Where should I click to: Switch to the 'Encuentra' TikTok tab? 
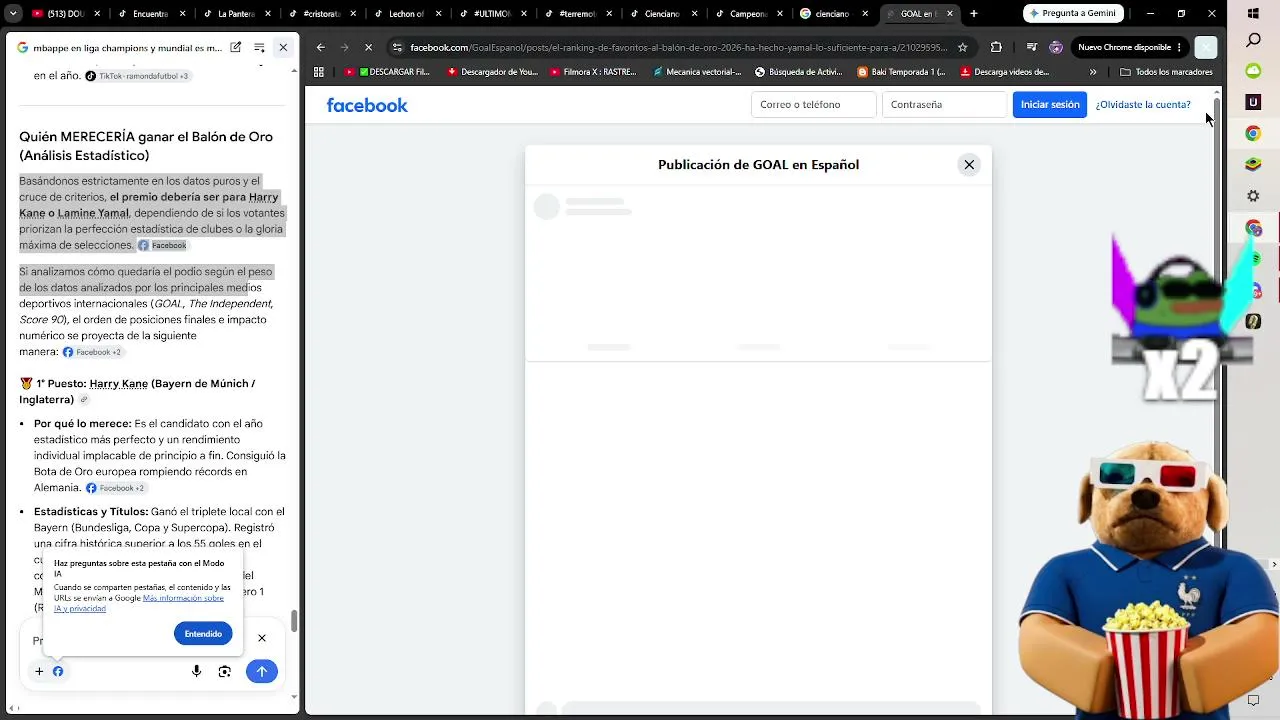(150, 14)
